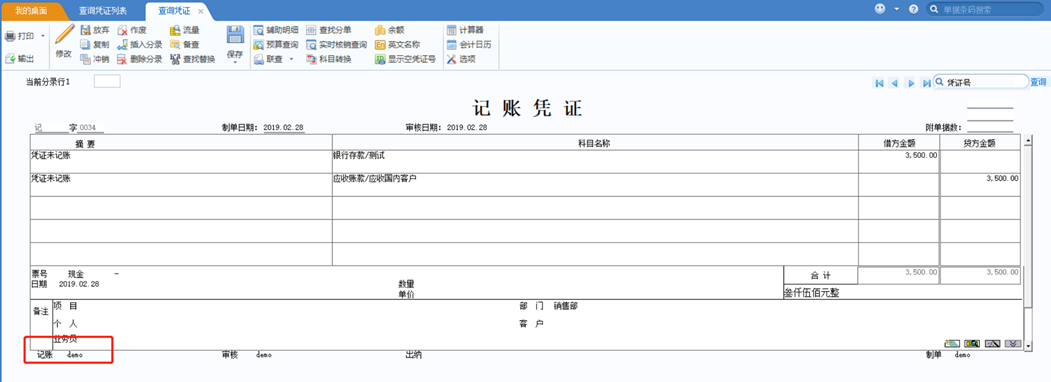The height and width of the screenshot is (382, 1051).
Task: Click the magnifier small icon in the remarks area
Action: 972,343
